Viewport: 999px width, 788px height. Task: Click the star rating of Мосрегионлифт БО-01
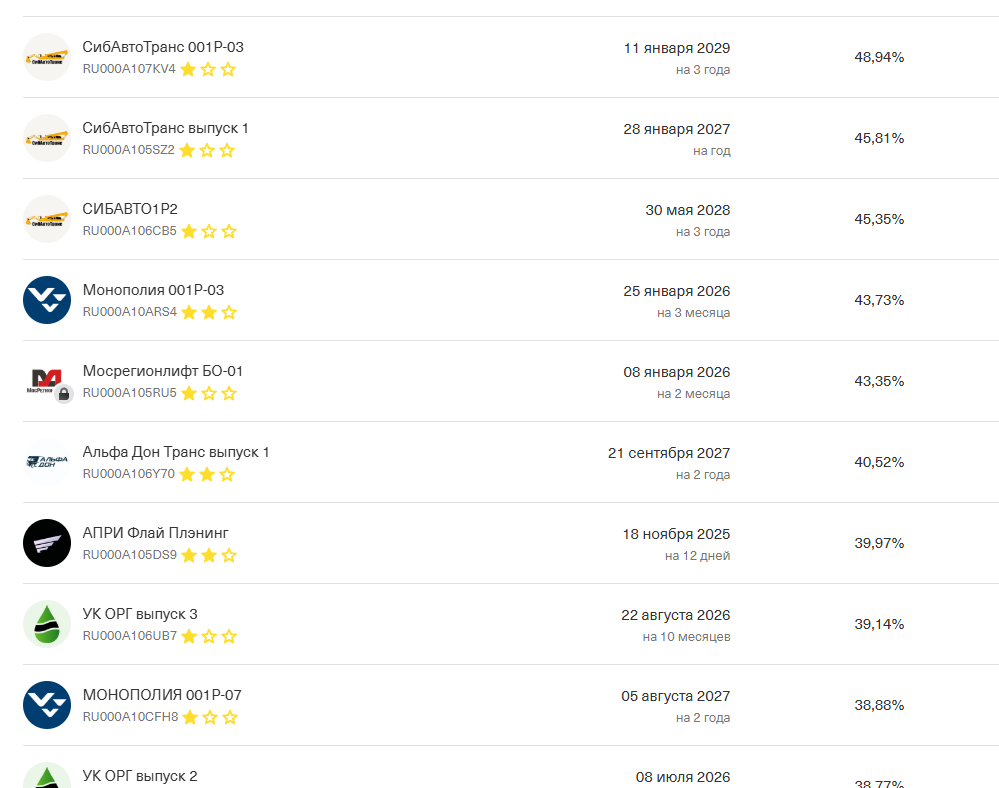[209, 394]
